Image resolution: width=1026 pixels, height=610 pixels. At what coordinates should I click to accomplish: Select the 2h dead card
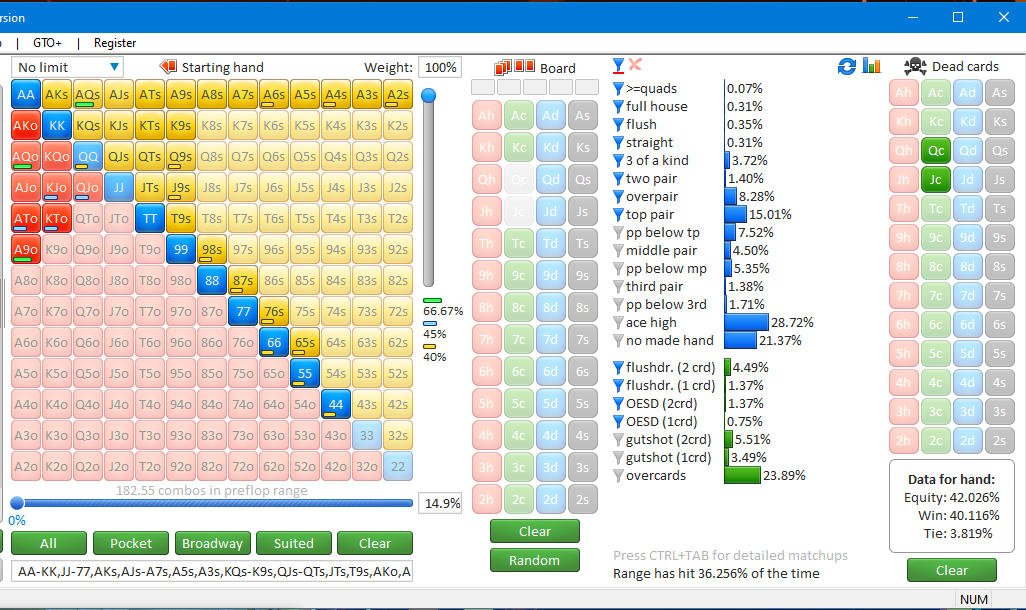pyautogui.click(x=904, y=440)
